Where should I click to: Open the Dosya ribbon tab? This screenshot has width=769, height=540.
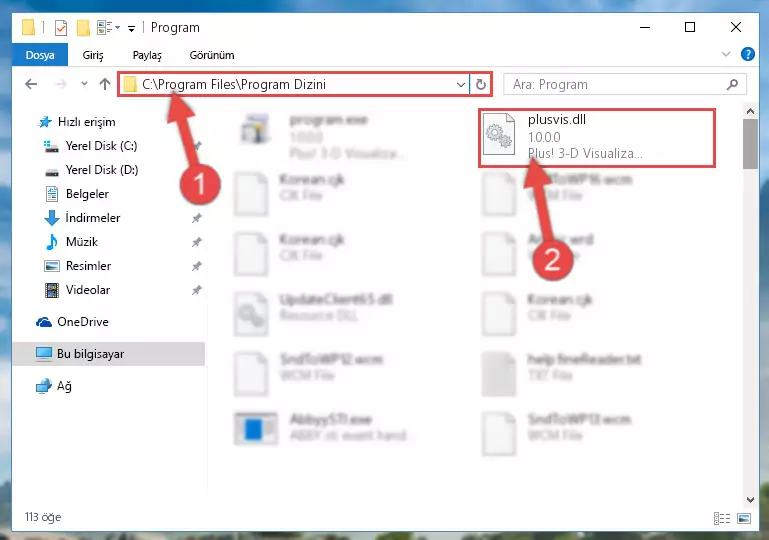coord(40,55)
